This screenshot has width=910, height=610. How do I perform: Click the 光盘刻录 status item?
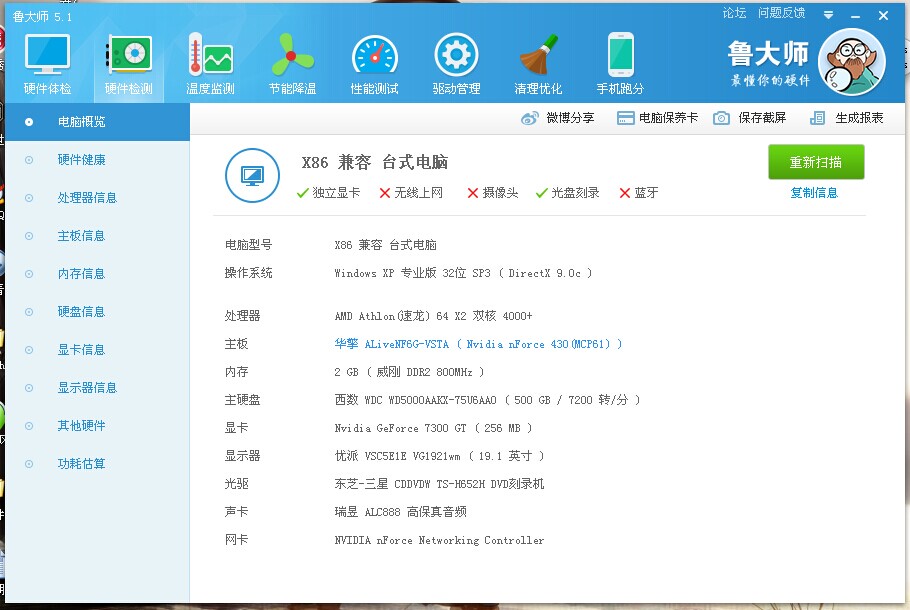tap(568, 193)
